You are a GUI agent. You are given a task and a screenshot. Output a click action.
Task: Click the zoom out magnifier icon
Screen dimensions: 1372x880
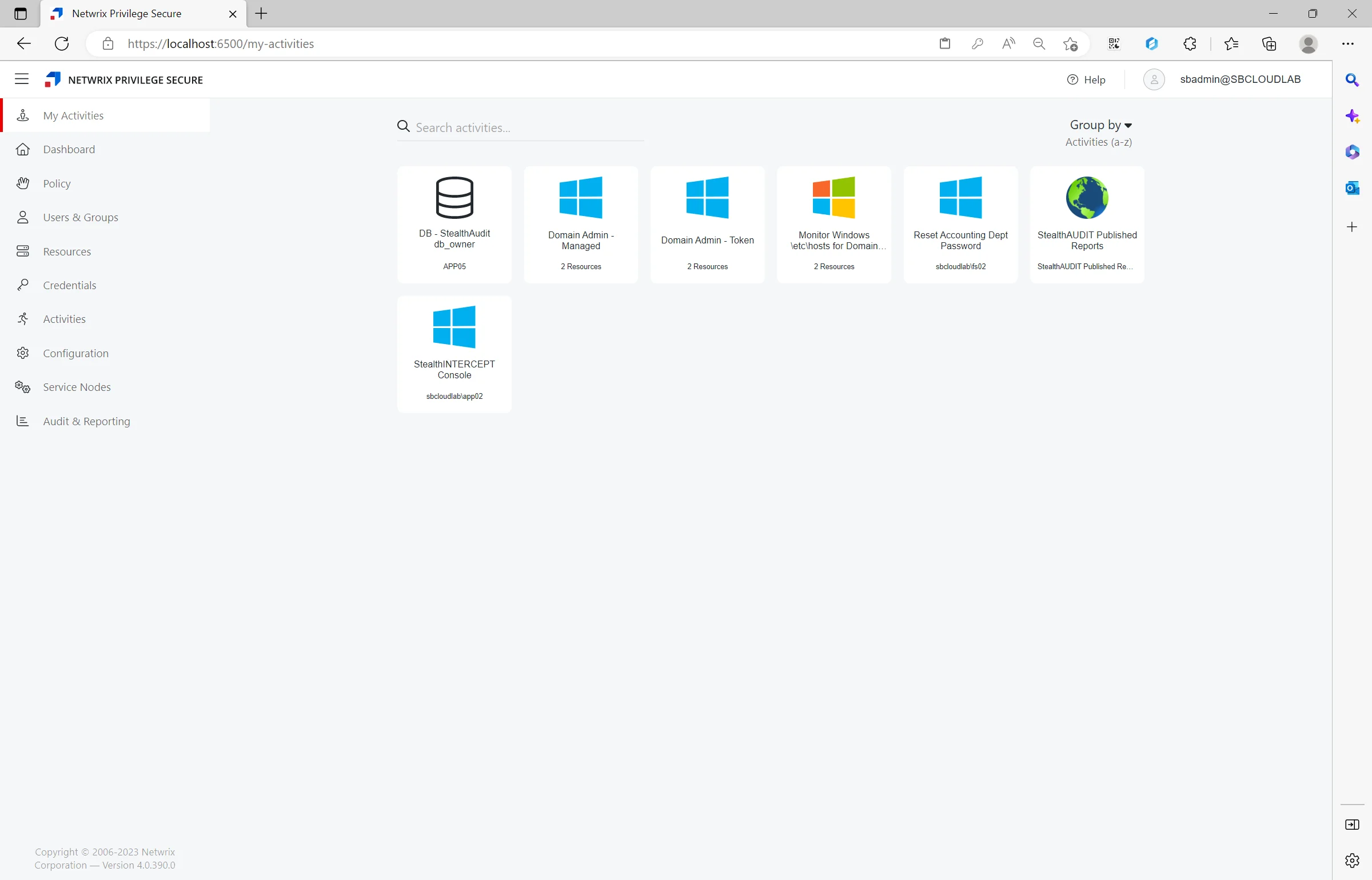point(1039,44)
